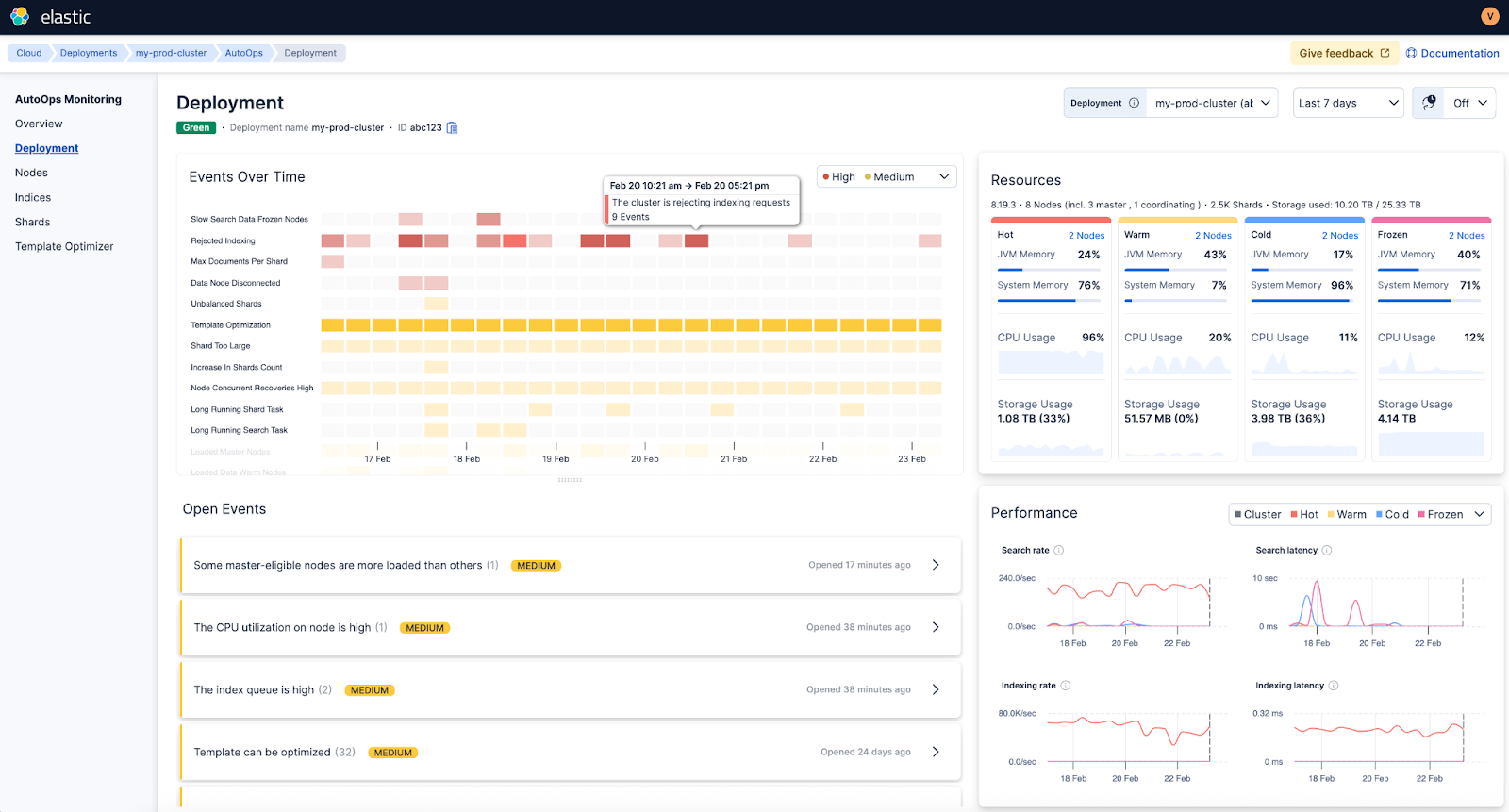The image size is (1509, 812).
Task: Click the Deployment selector info icon
Action: (x=1134, y=103)
